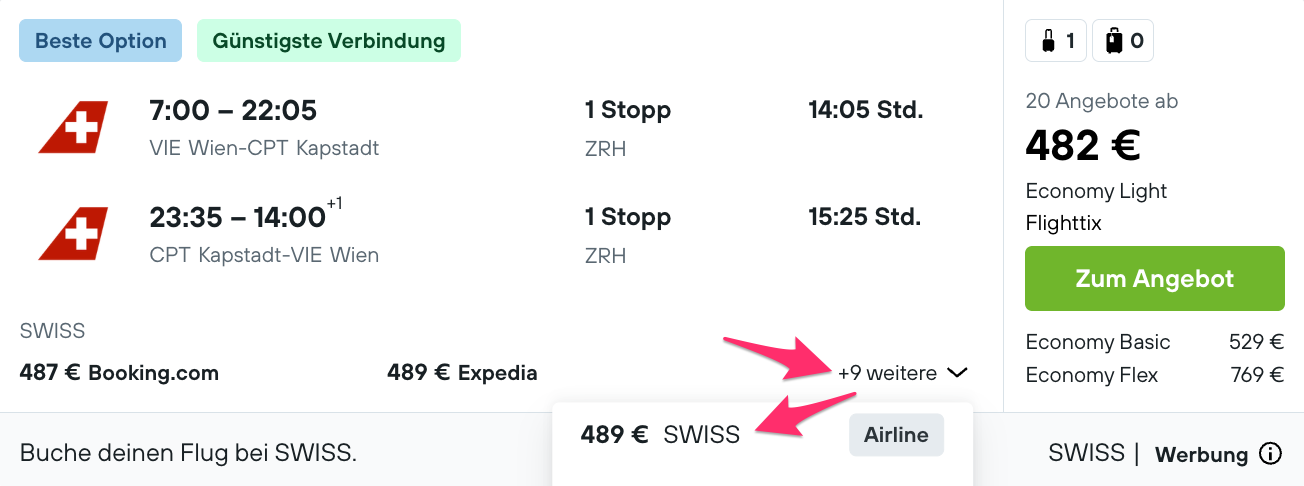This screenshot has height=486, width=1304.
Task: Open the +9 weitere offers list
Action: pos(887,373)
